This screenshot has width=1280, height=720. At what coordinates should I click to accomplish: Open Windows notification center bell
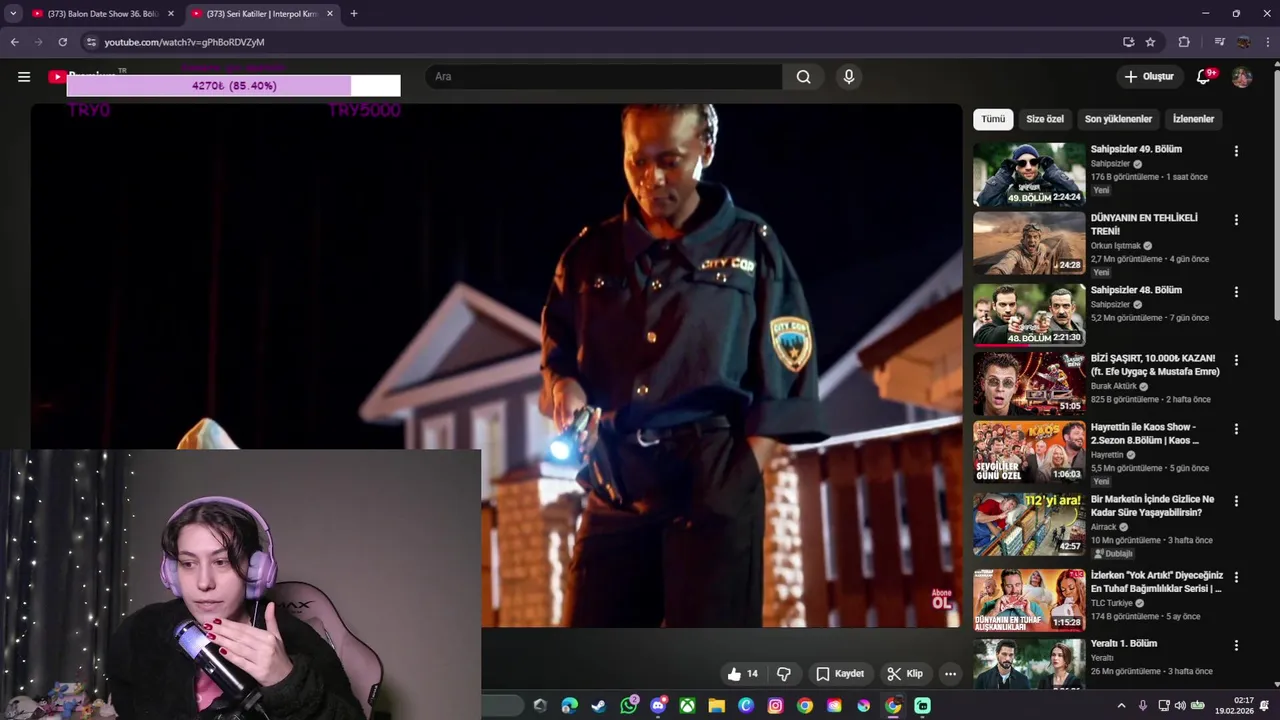tap(1266, 706)
